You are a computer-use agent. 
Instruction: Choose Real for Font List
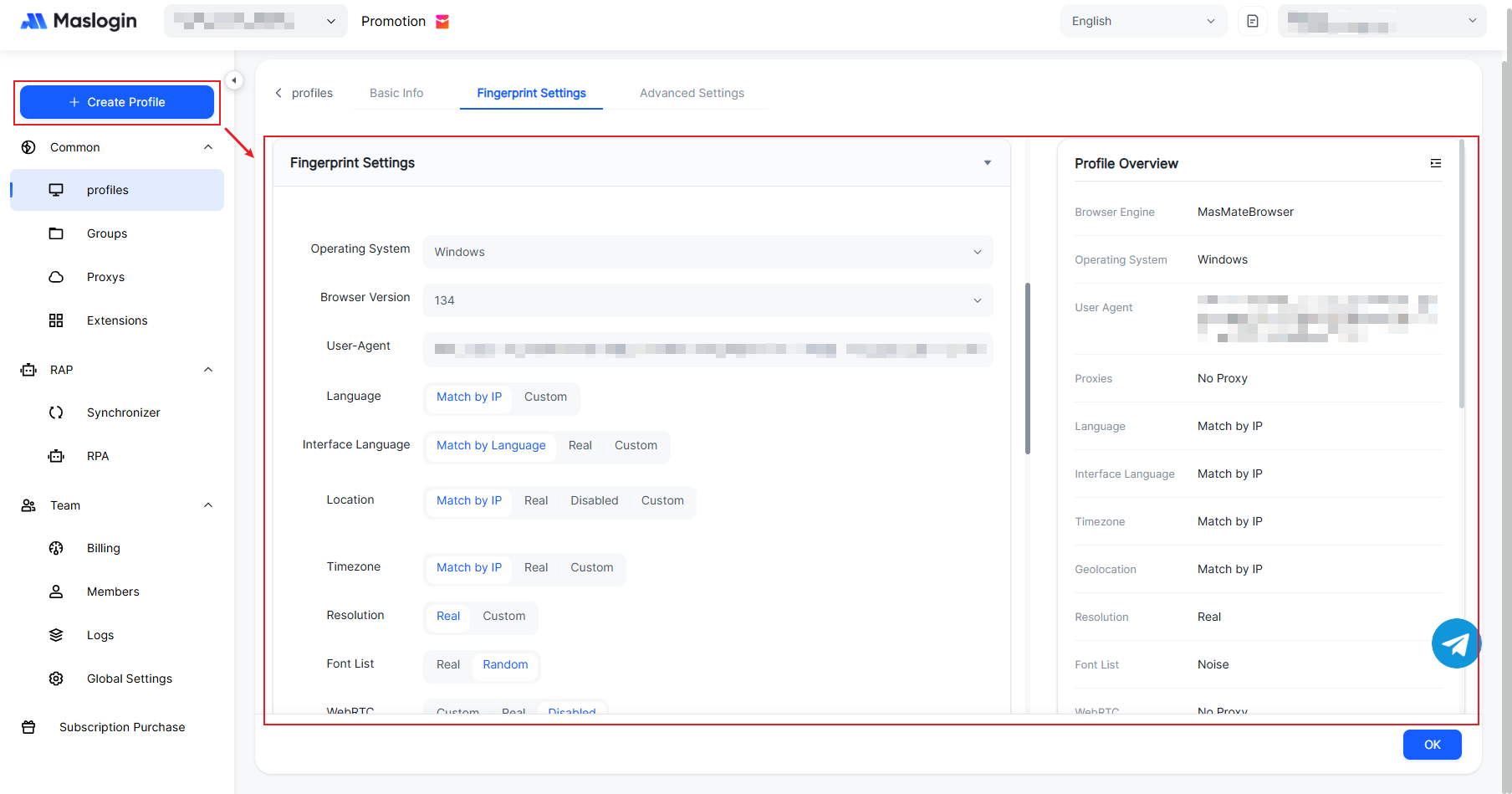click(x=448, y=664)
